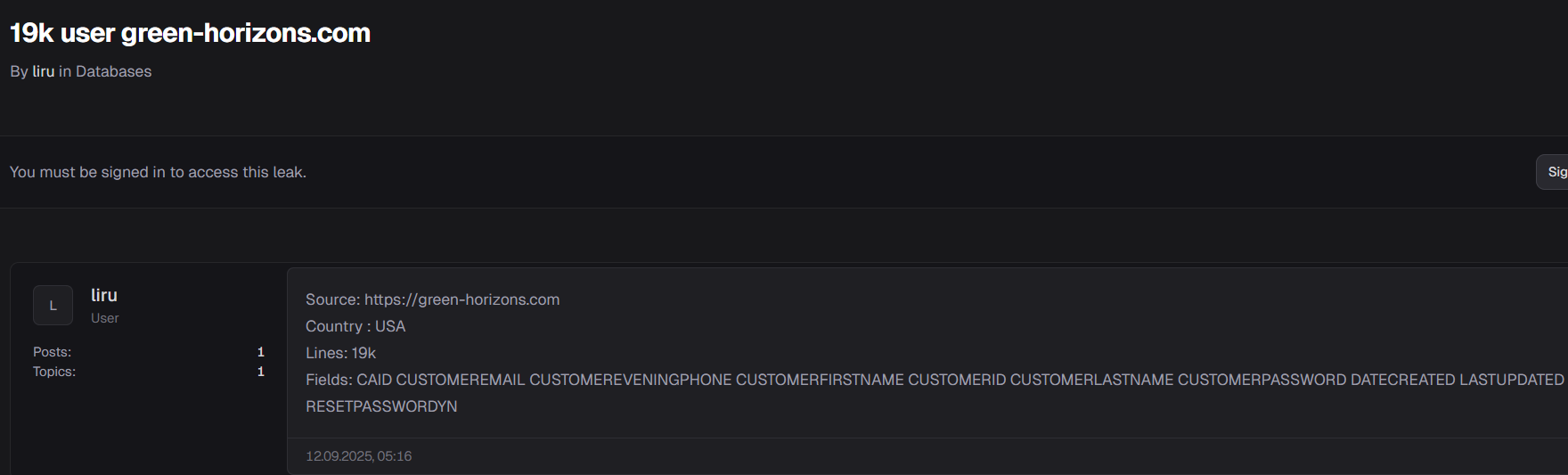Viewport: 1568px width, 475px height.
Task: Open the Databases category link
Action: (113, 71)
